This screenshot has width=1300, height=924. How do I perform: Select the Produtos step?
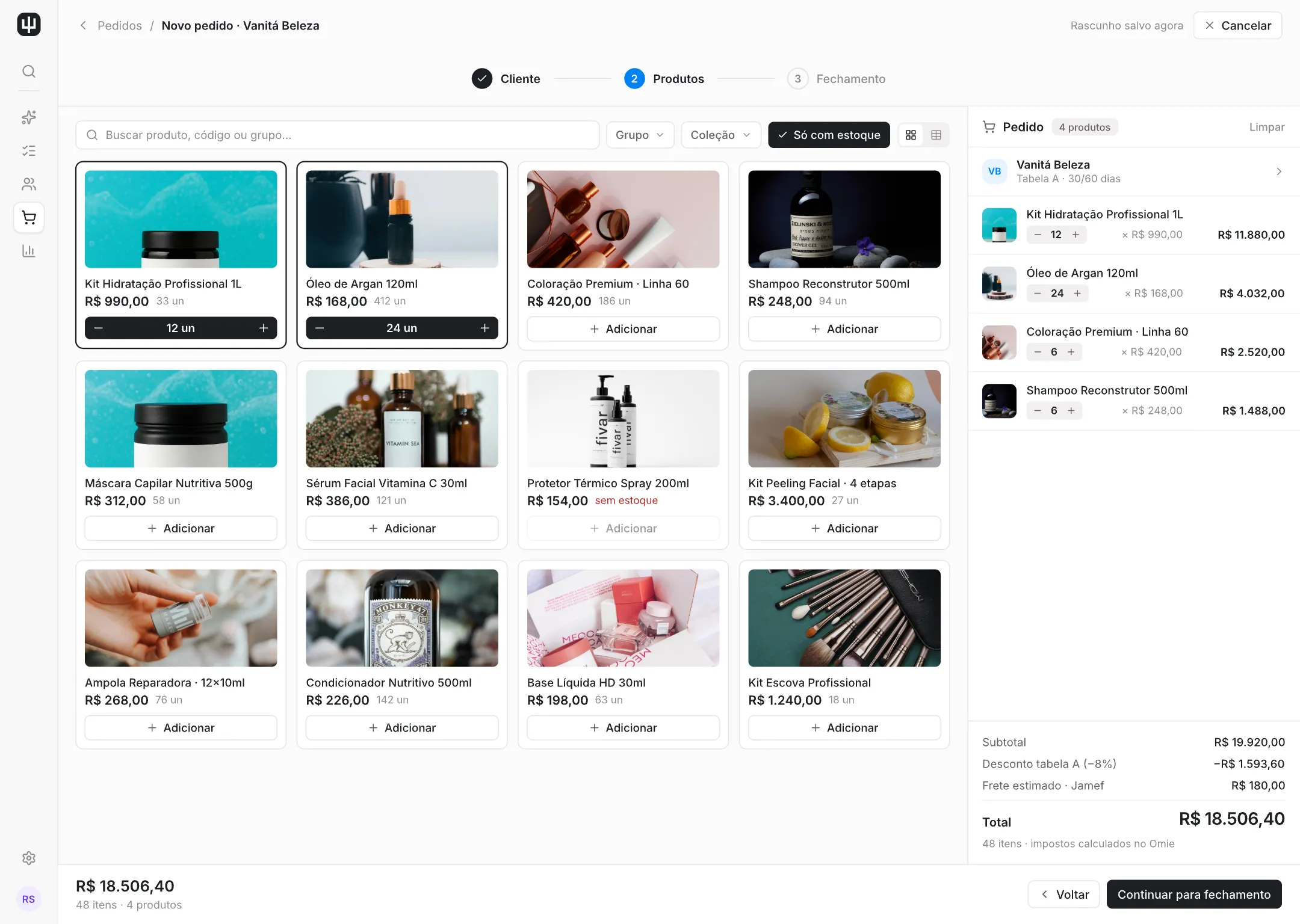[x=664, y=79]
